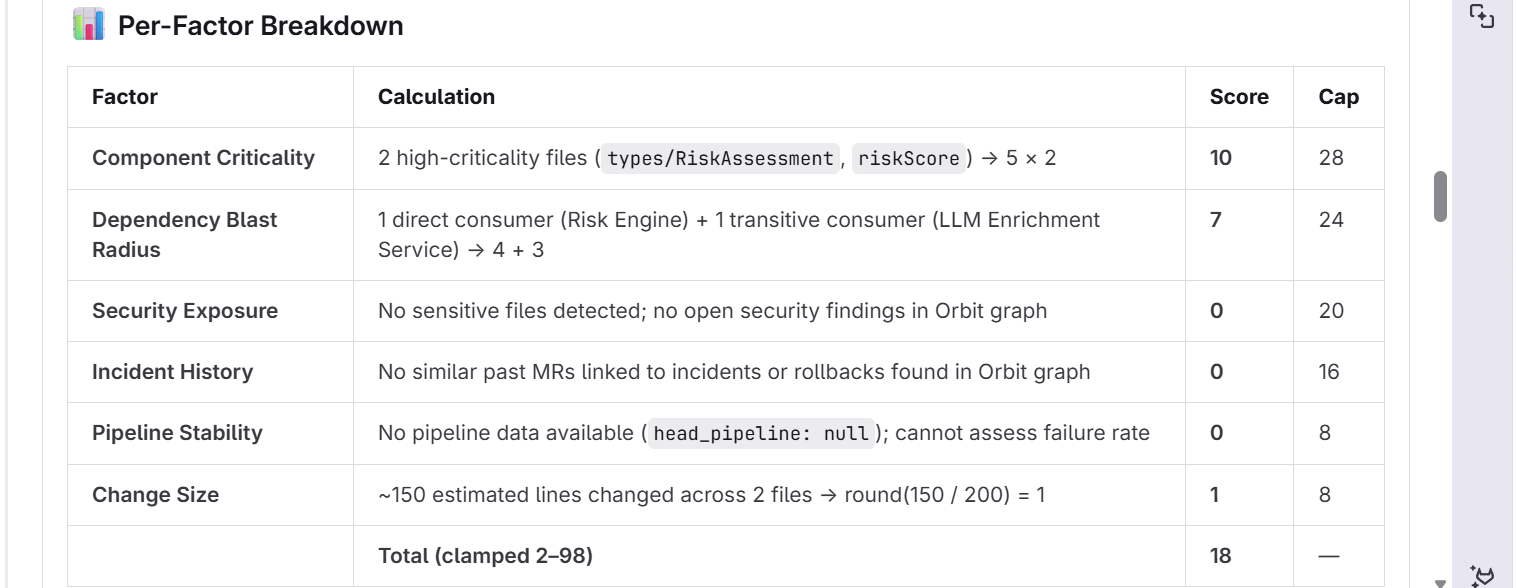The width and height of the screenshot is (1516, 588).
Task: Click the Pipeline Stability row label
Action: click(x=177, y=433)
